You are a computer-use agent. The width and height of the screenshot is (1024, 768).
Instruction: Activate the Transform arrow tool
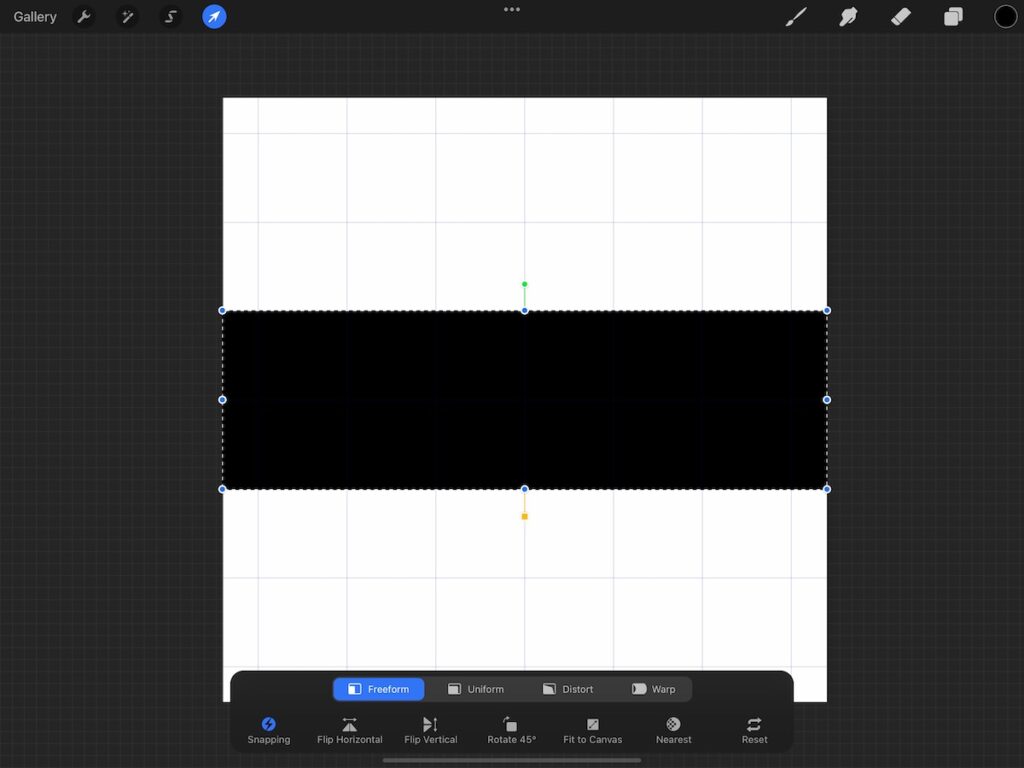point(214,16)
